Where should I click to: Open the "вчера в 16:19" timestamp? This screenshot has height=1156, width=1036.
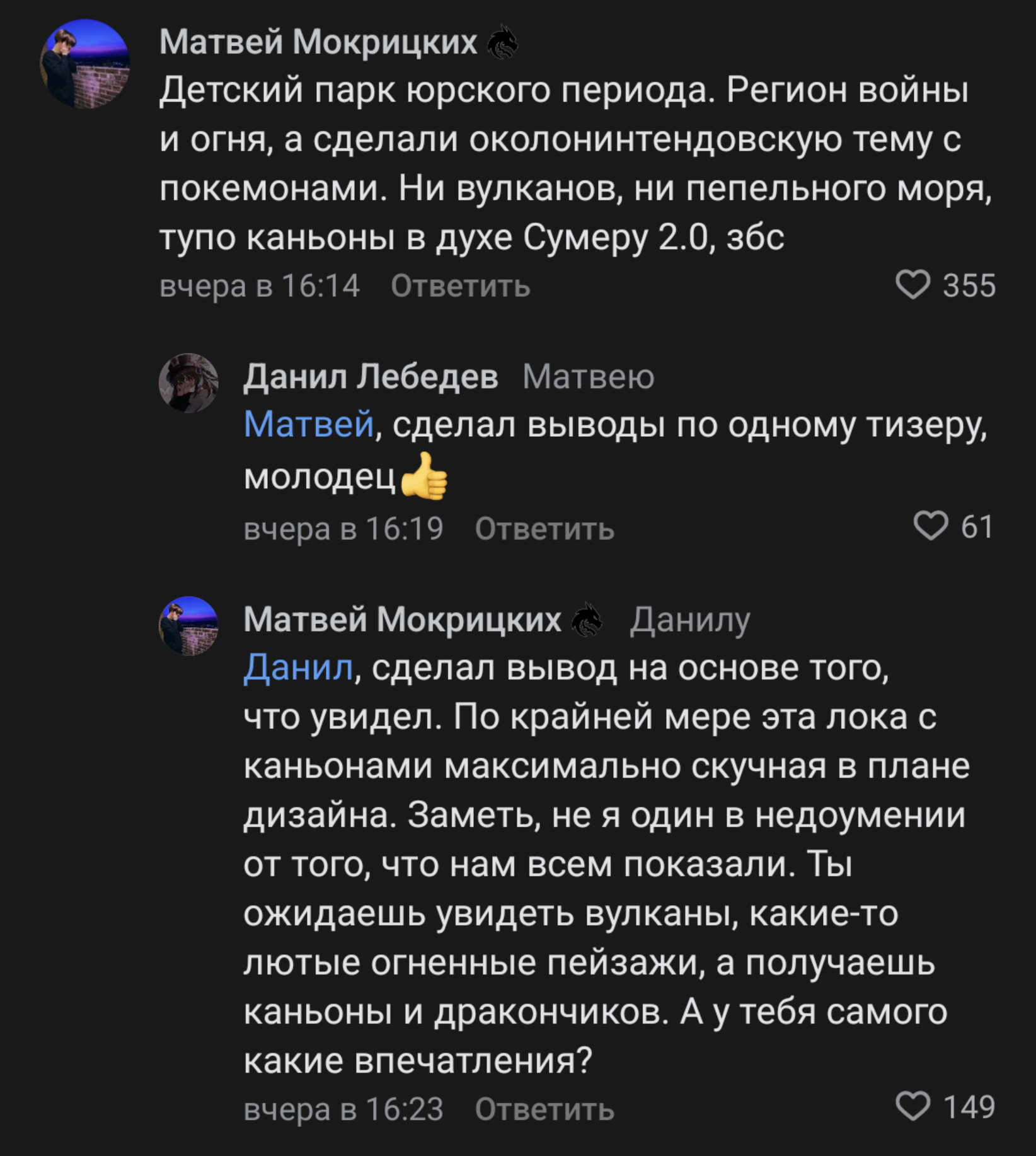[343, 528]
